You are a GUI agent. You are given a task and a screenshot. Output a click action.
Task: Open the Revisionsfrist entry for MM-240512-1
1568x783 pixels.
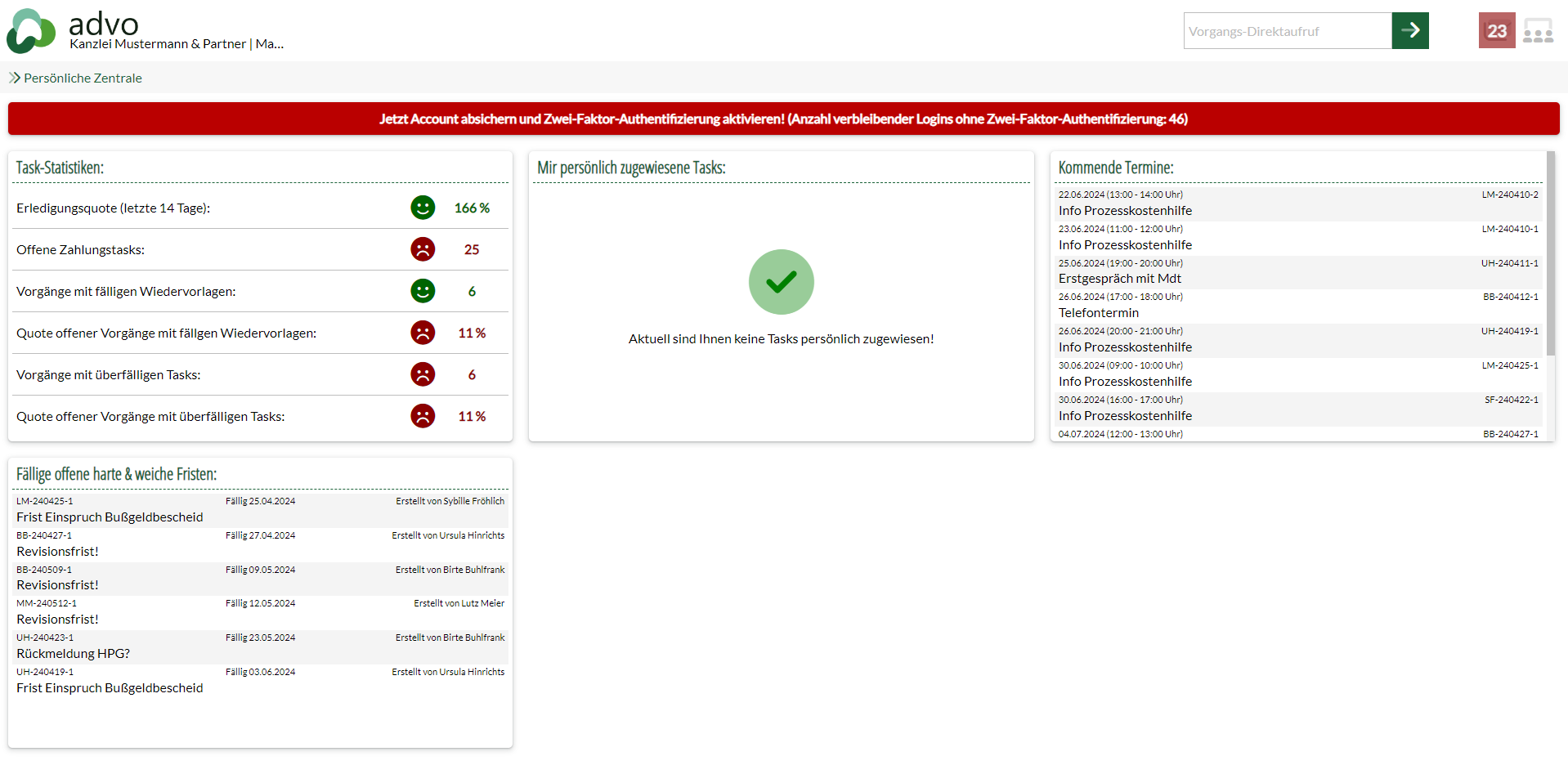tap(57, 620)
